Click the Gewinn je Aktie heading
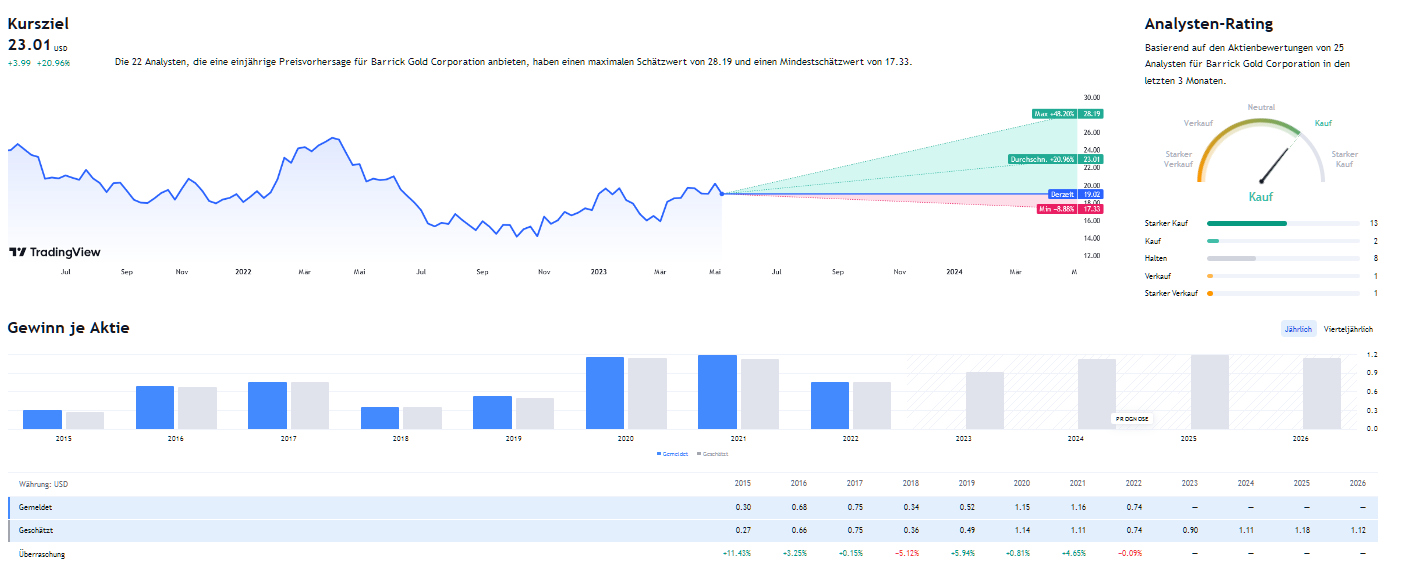The width and height of the screenshot is (1409, 578). tap(68, 328)
